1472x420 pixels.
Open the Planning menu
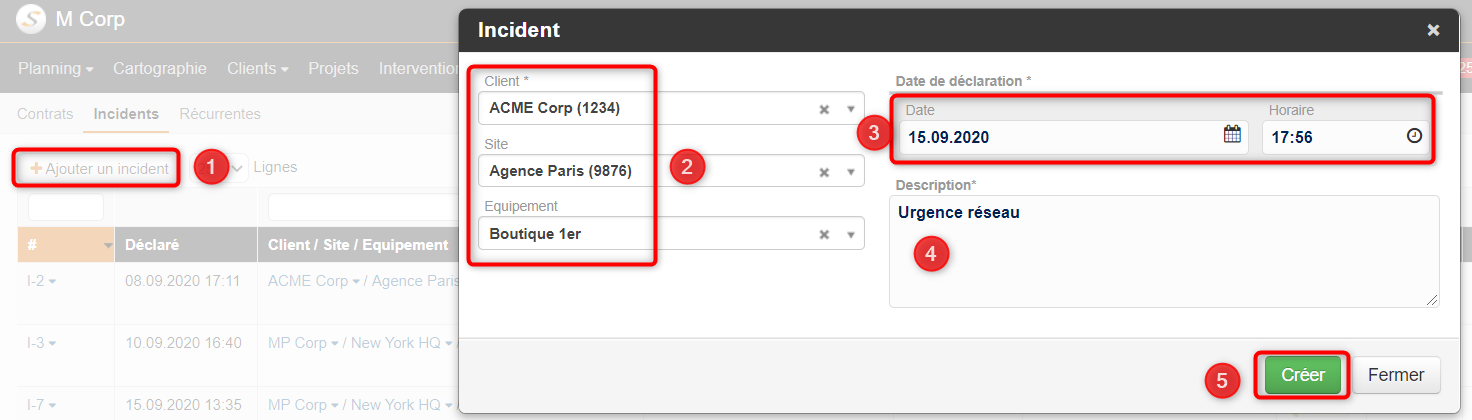(56, 68)
